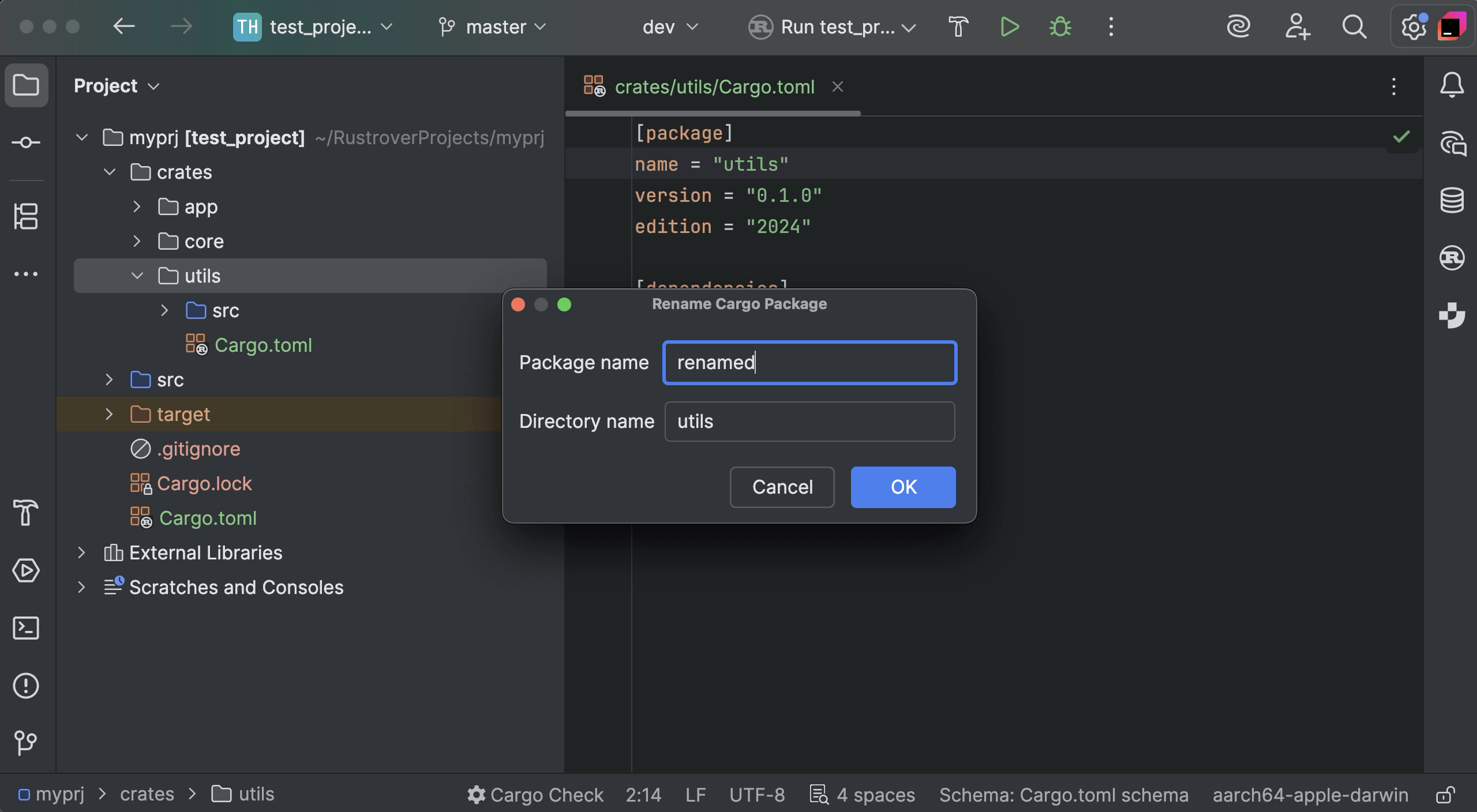Expand the target folder
This screenshot has width=1477, height=812.
(x=109, y=415)
